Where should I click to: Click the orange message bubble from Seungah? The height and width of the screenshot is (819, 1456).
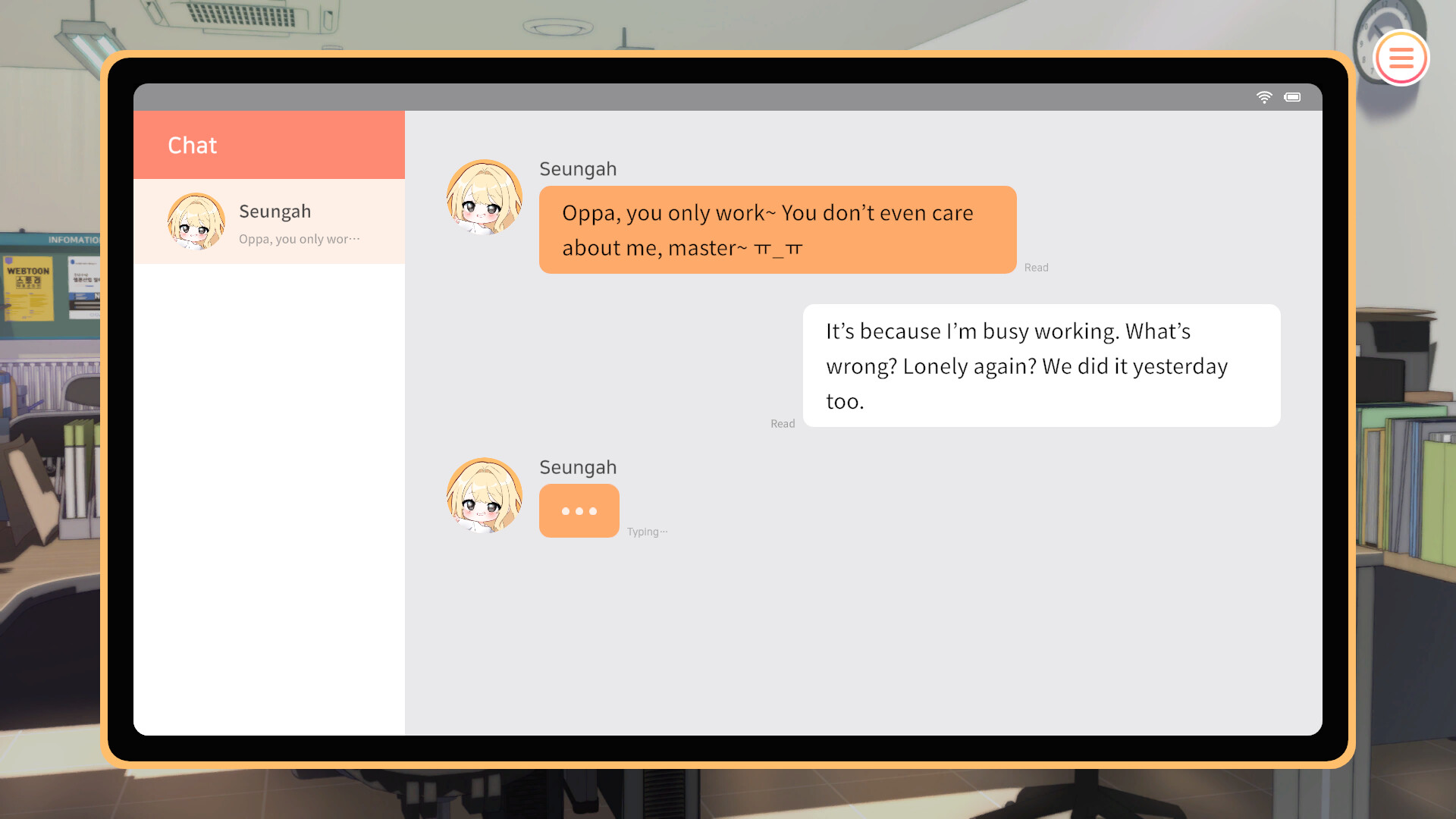pos(777,230)
